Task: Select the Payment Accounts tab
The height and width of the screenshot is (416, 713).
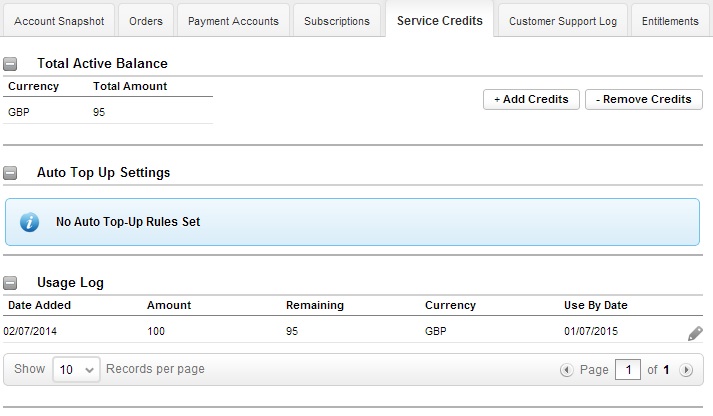Action: (235, 21)
